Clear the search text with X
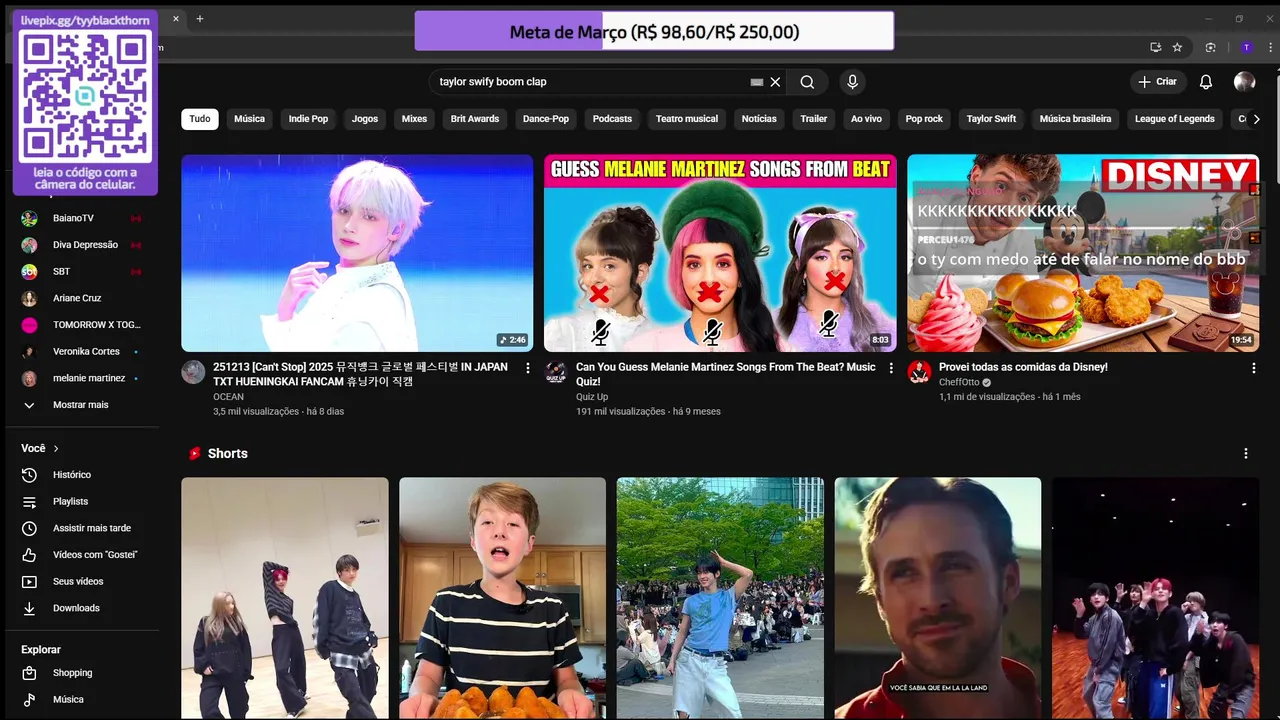The width and height of the screenshot is (1280, 720). (775, 82)
